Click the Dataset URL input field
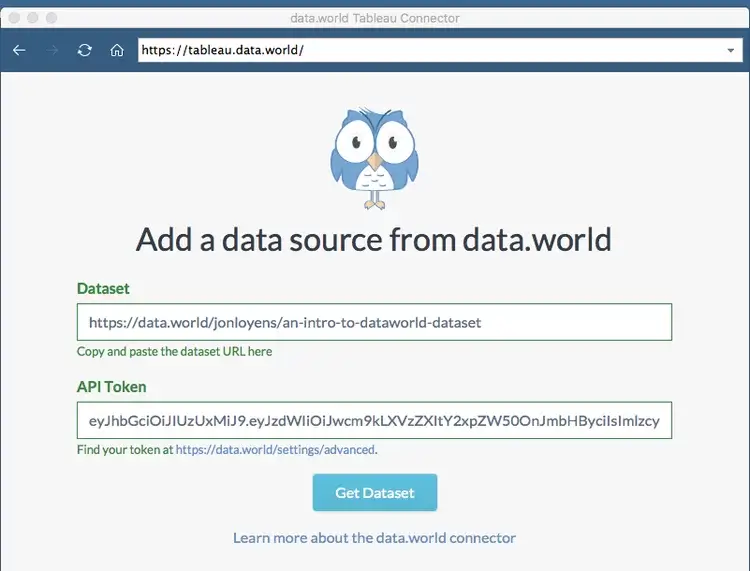This screenshot has height=571, width=750. (x=374, y=322)
